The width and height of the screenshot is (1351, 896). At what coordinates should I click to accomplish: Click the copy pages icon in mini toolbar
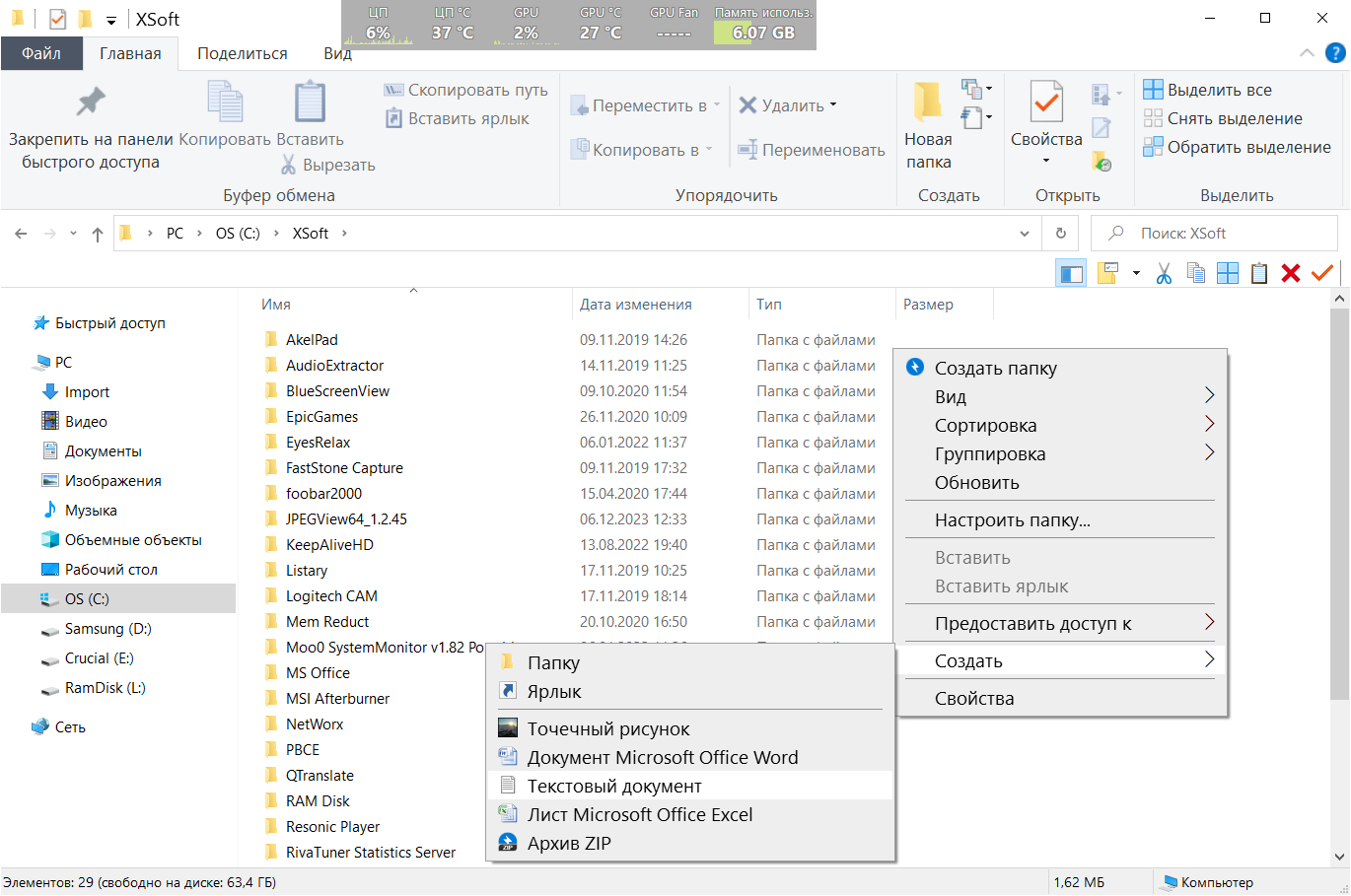[1196, 273]
